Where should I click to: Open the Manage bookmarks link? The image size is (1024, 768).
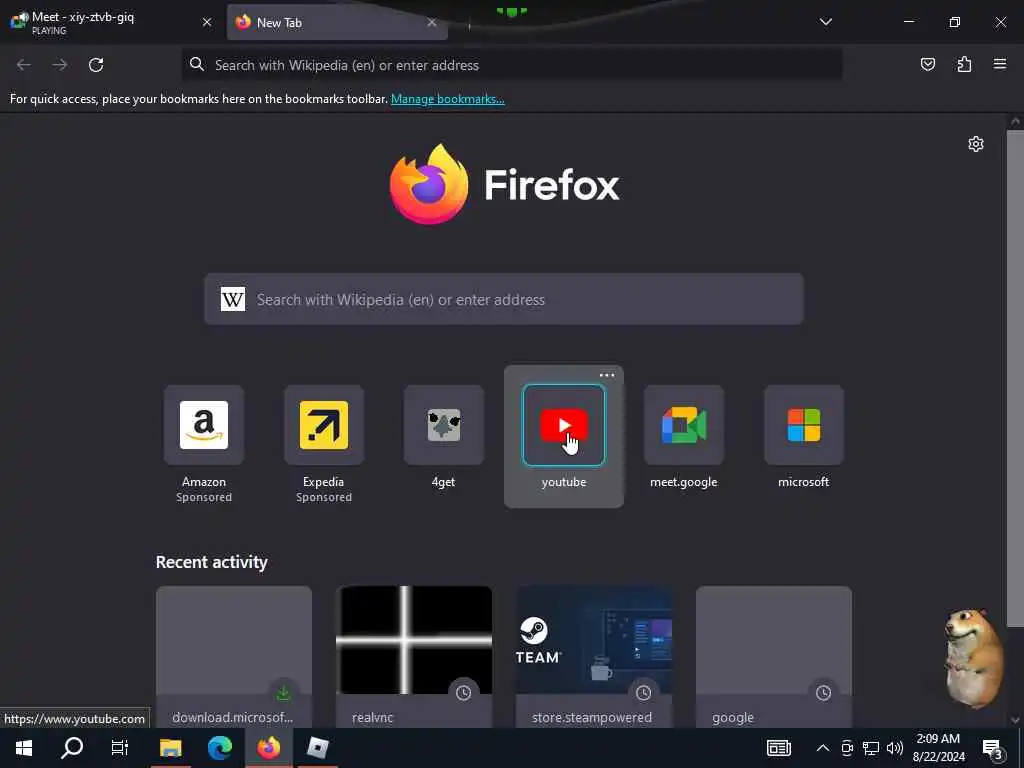coord(447,99)
